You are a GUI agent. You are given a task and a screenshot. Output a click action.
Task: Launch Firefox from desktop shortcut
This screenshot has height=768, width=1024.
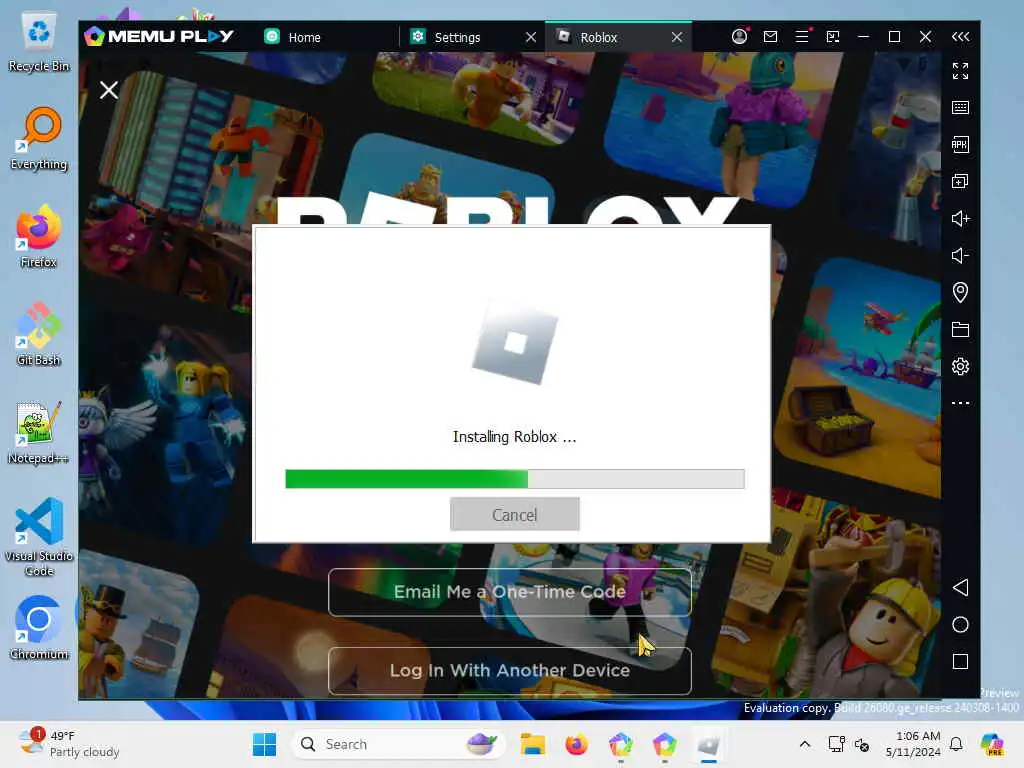click(x=39, y=236)
